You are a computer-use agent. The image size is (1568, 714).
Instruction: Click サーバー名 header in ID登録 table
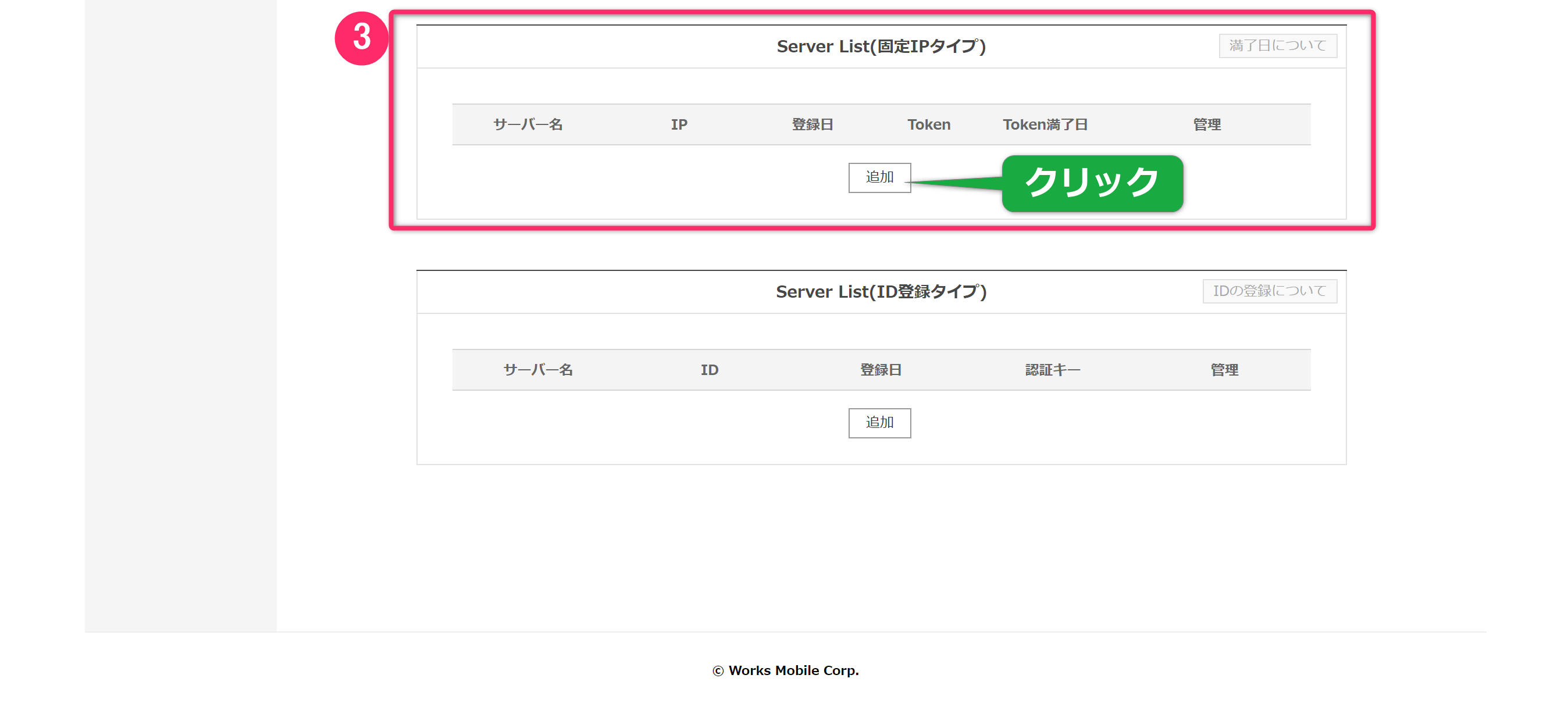pyautogui.click(x=537, y=370)
